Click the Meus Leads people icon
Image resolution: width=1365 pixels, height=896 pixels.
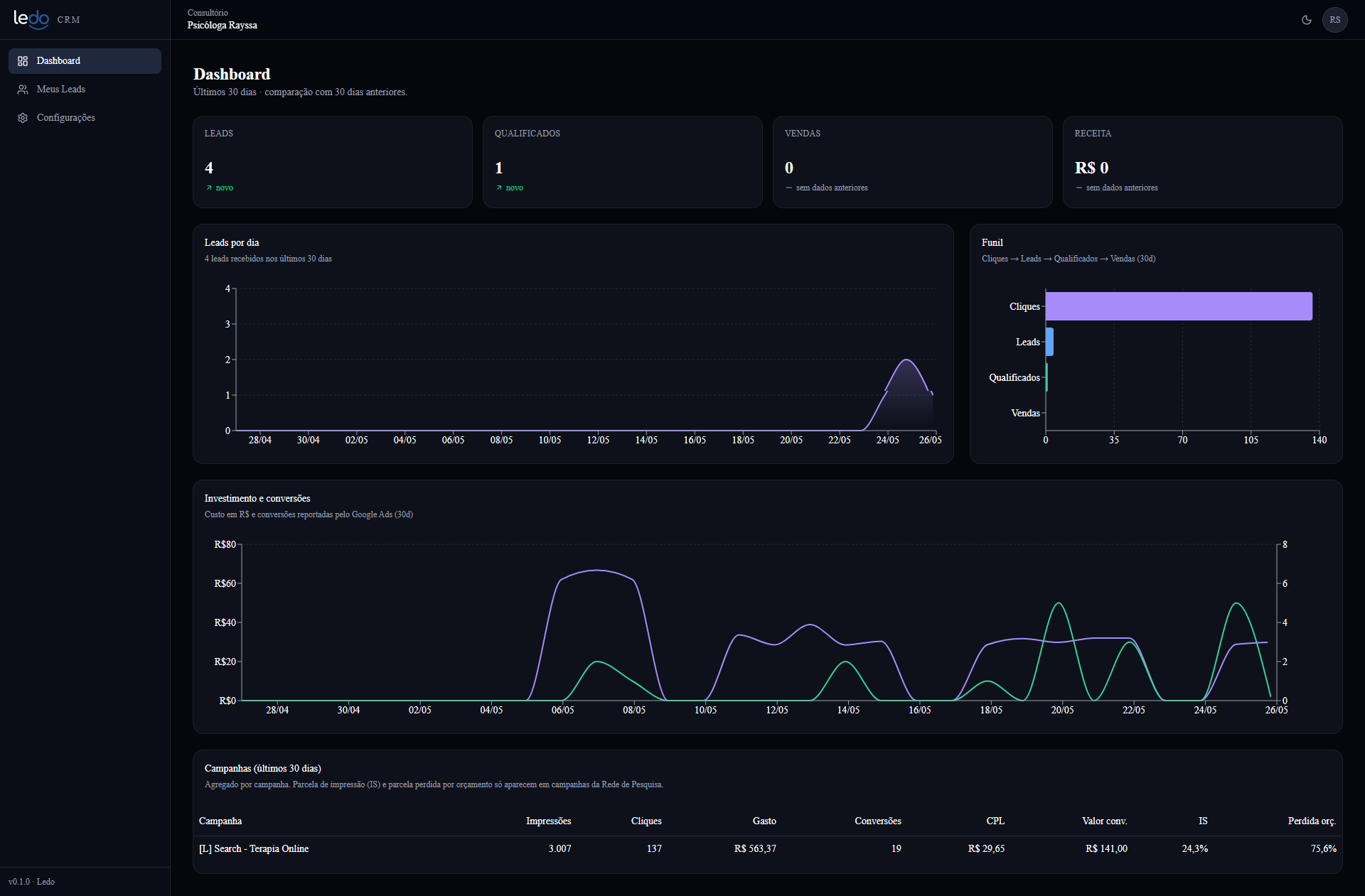[23, 90]
